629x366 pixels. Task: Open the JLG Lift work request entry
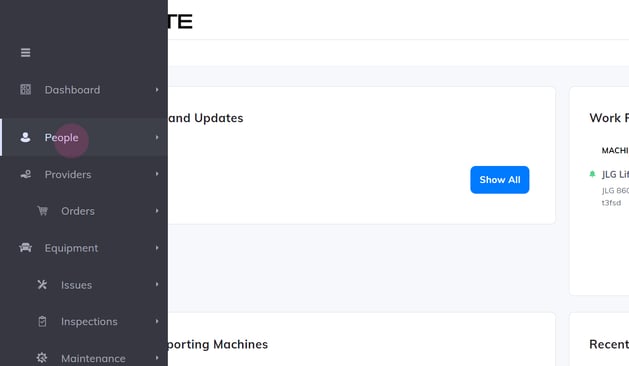615,174
